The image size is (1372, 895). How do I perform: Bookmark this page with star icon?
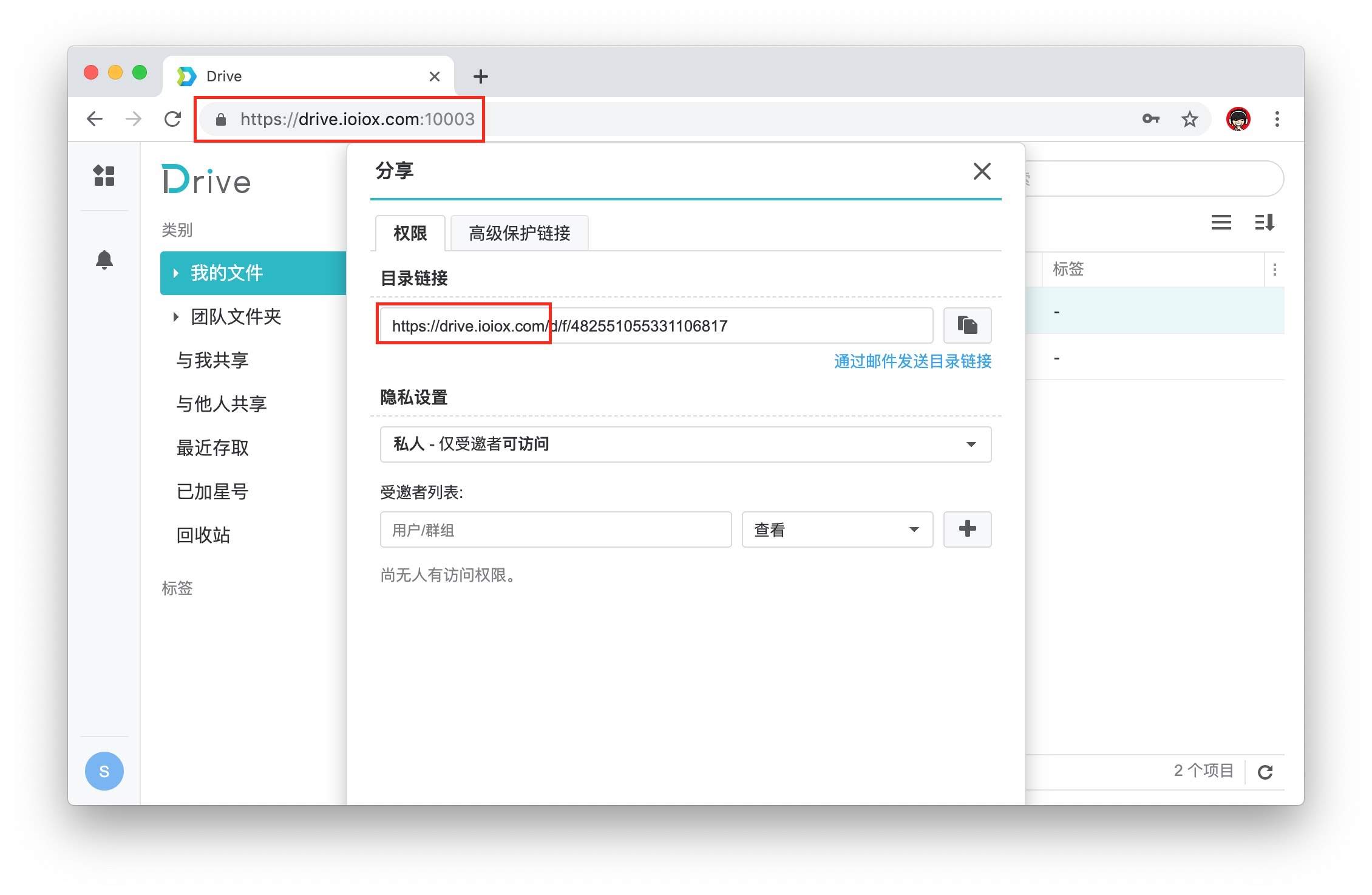tap(1189, 119)
